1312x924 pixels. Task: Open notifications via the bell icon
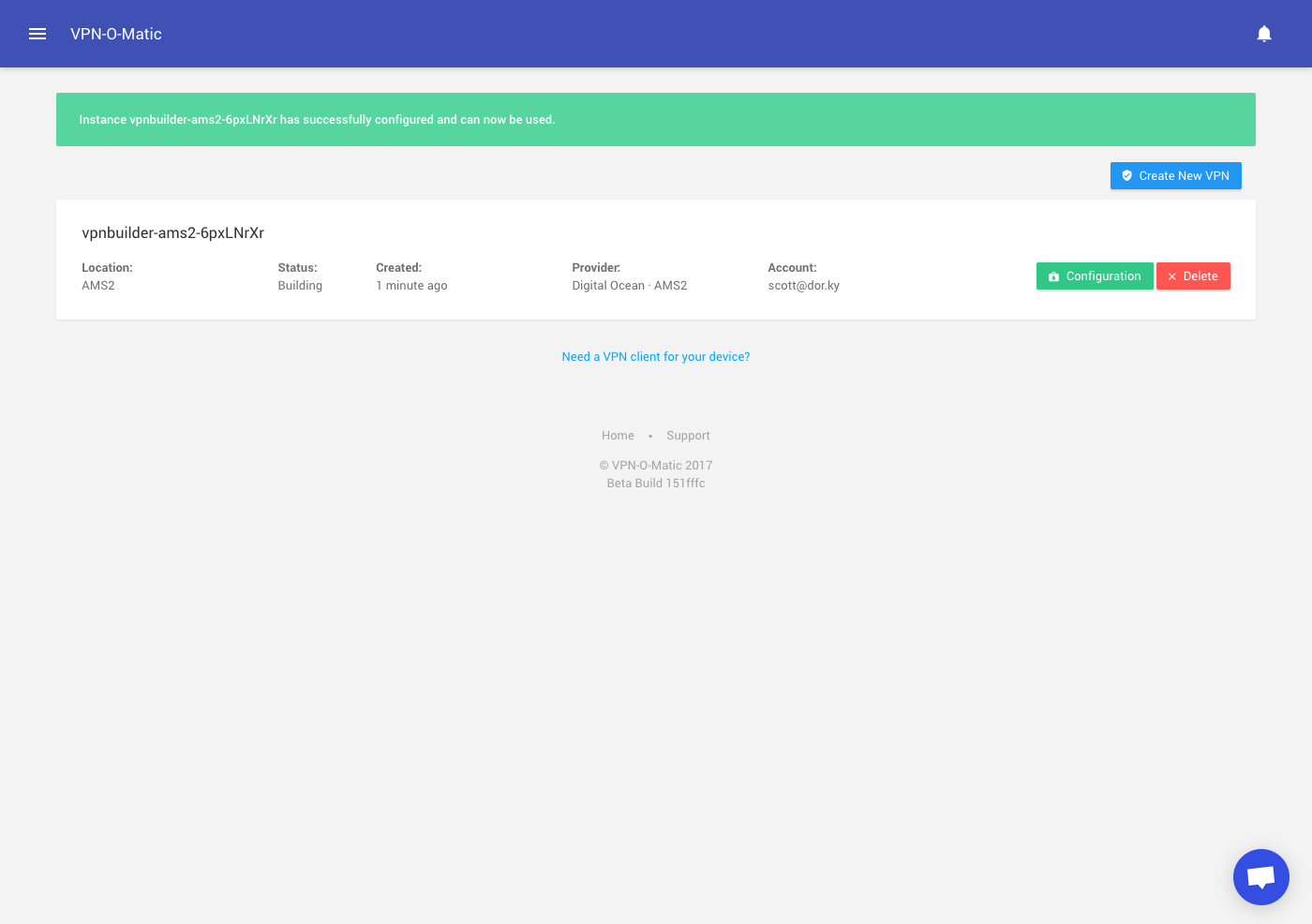point(1264,34)
